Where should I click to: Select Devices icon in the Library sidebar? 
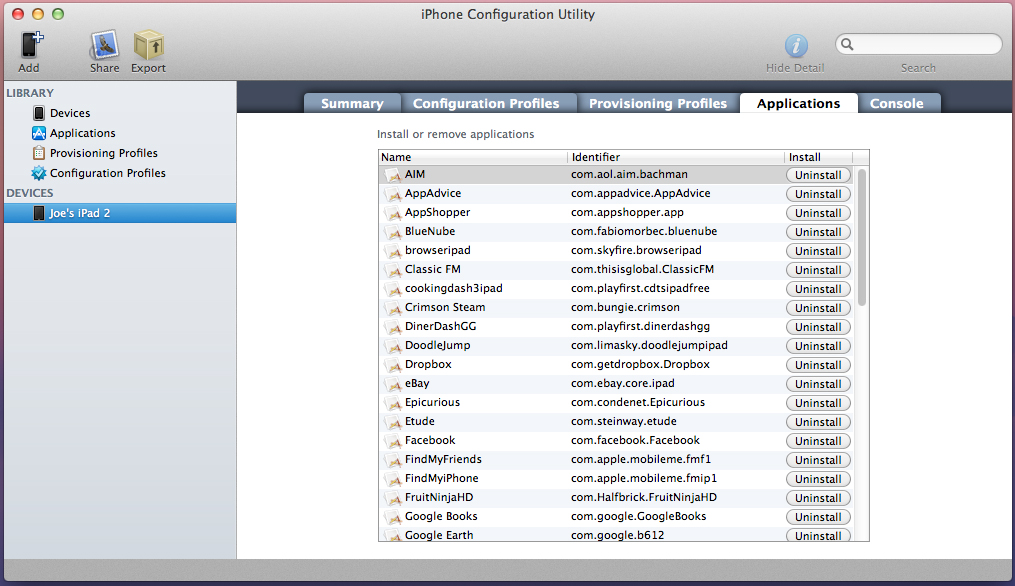pos(39,113)
